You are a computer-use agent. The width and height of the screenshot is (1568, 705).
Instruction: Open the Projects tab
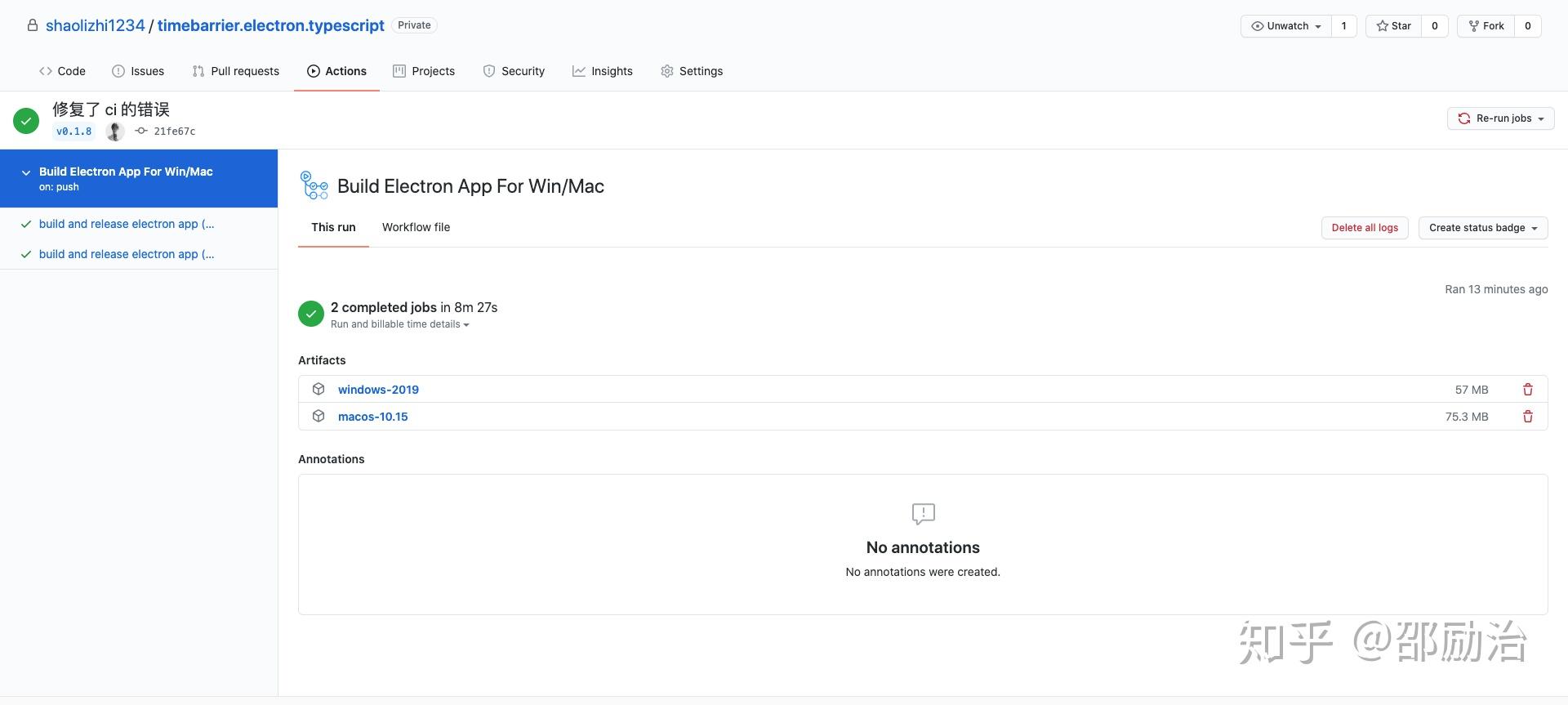(x=424, y=71)
